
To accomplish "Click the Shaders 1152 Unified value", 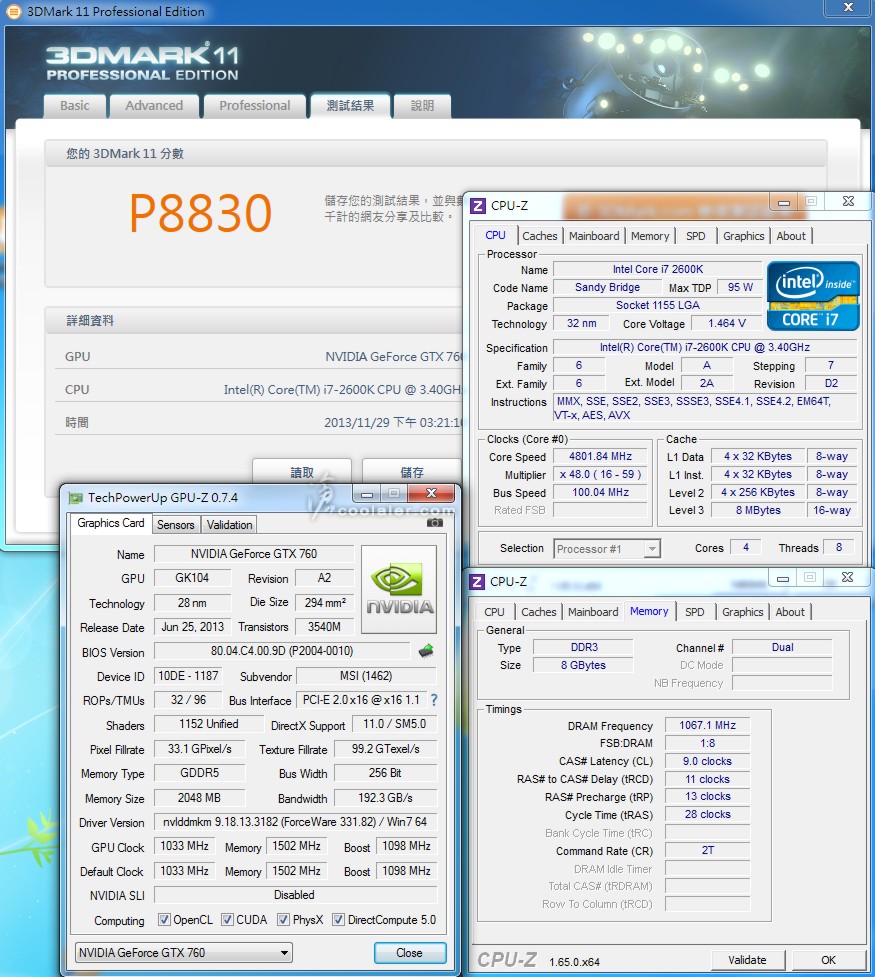I will pos(209,724).
